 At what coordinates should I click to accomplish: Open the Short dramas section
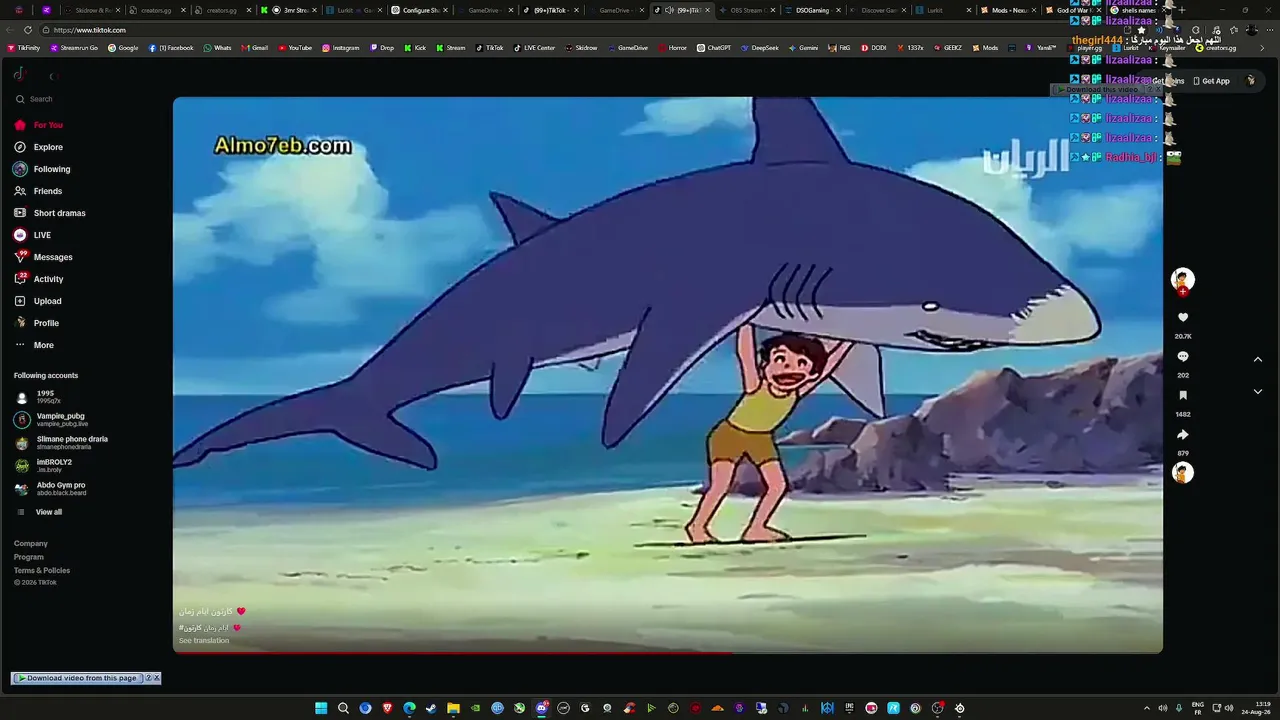(x=50, y=213)
